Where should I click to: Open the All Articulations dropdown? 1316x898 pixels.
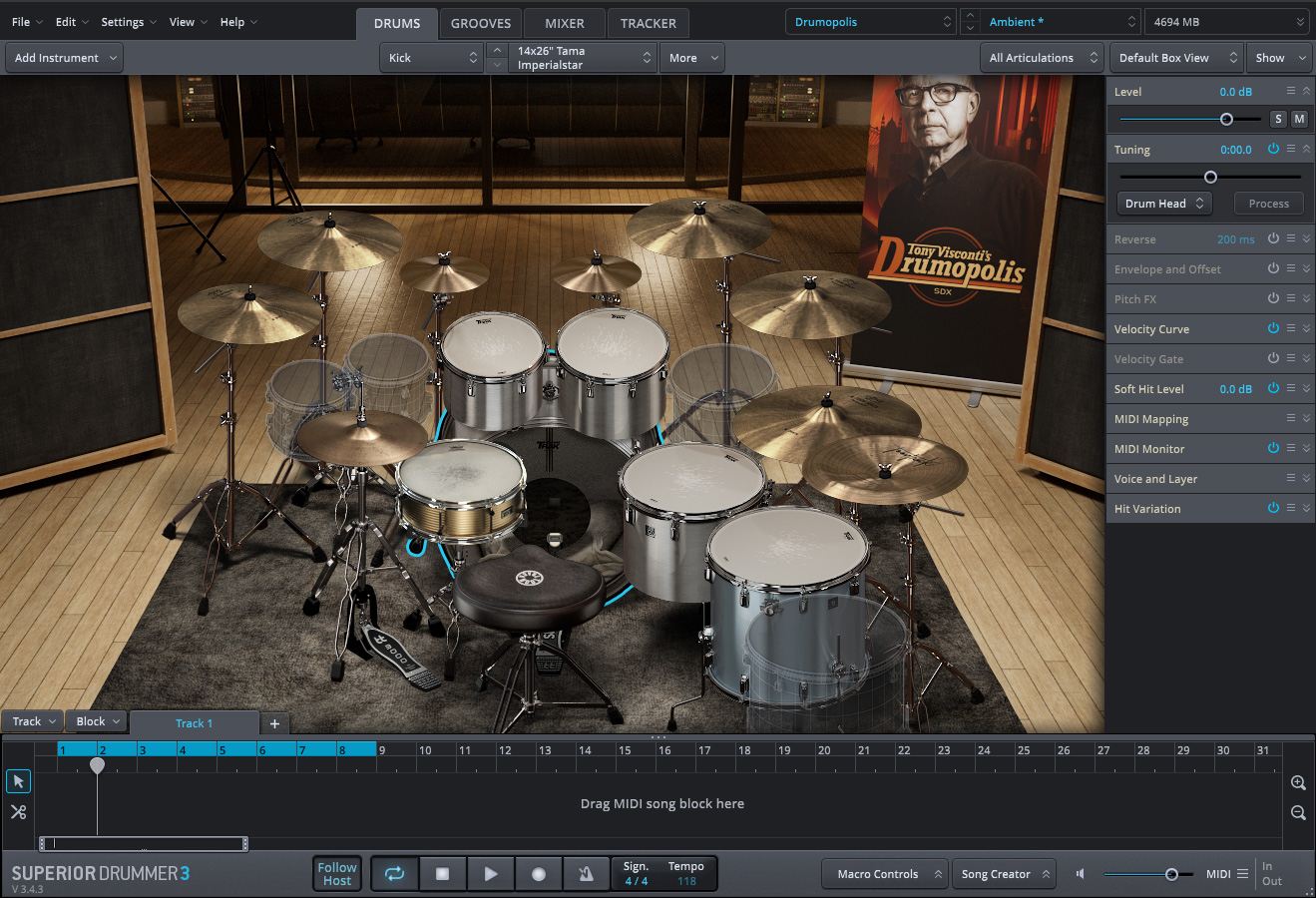(1042, 58)
